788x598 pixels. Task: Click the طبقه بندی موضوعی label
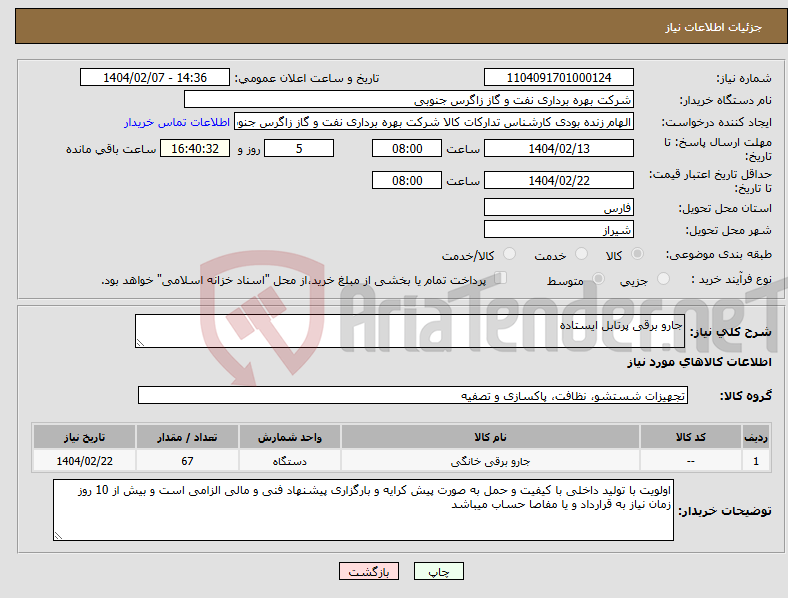(719, 255)
